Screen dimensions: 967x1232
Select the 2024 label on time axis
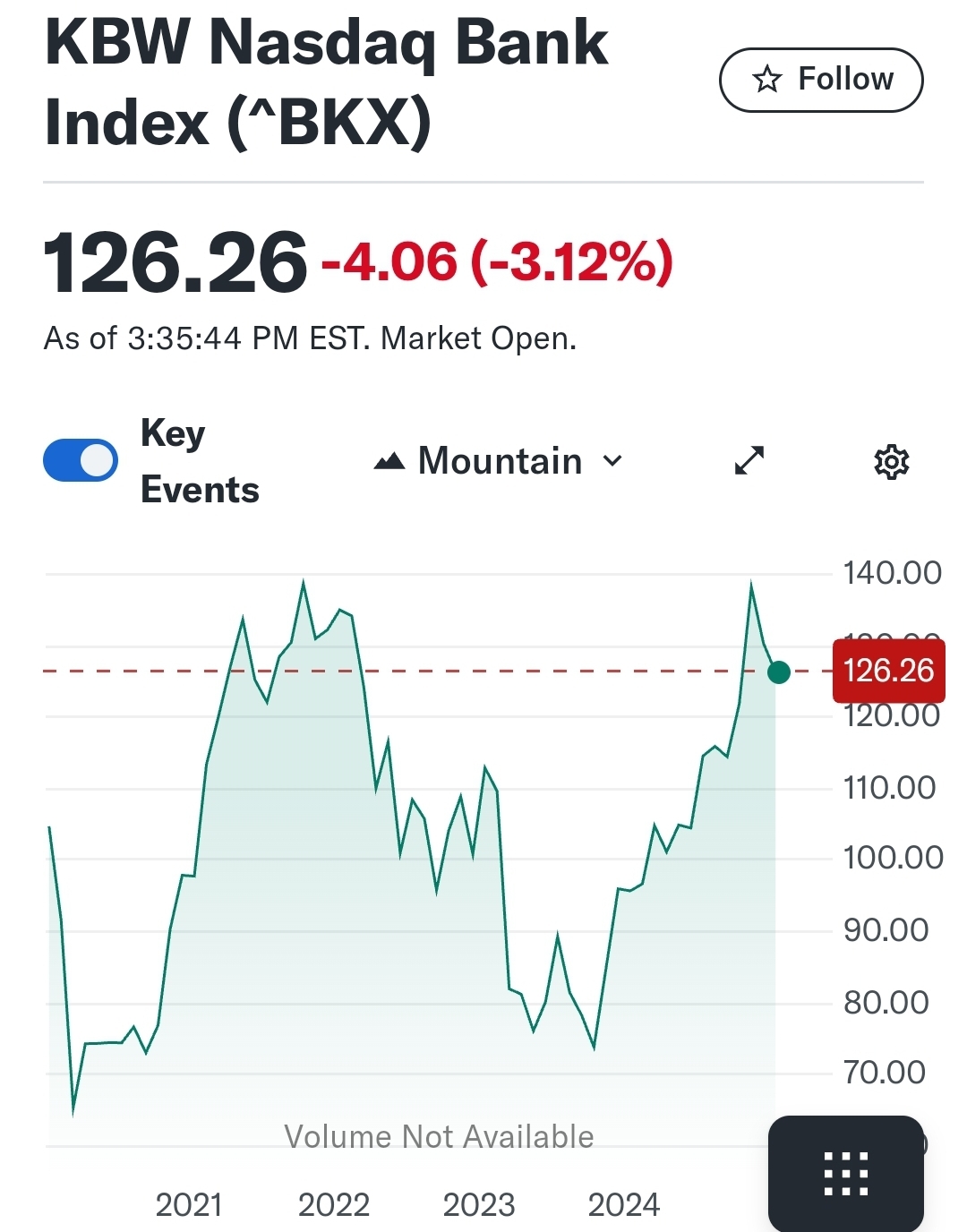pos(624,1205)
